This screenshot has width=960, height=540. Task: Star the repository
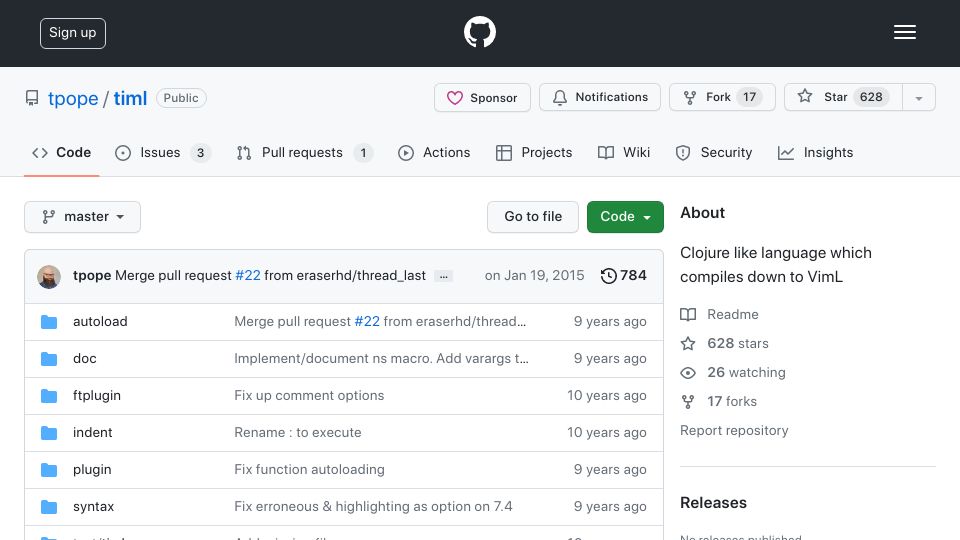pyautogui.click(x=843, y=97)
